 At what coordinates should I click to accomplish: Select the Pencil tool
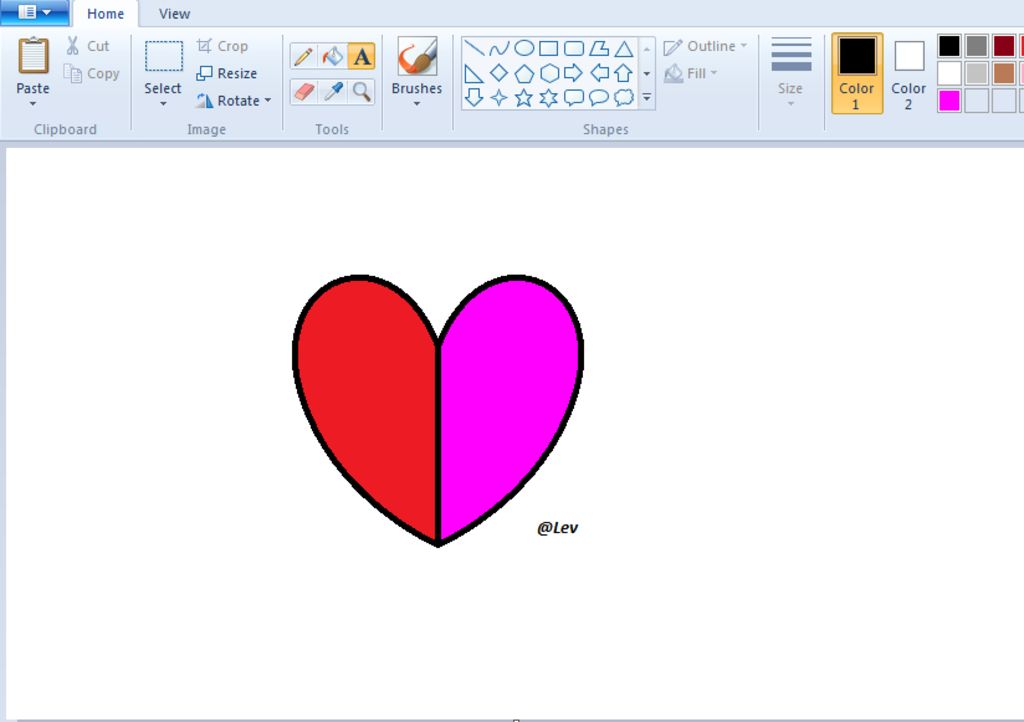[304, 57]
